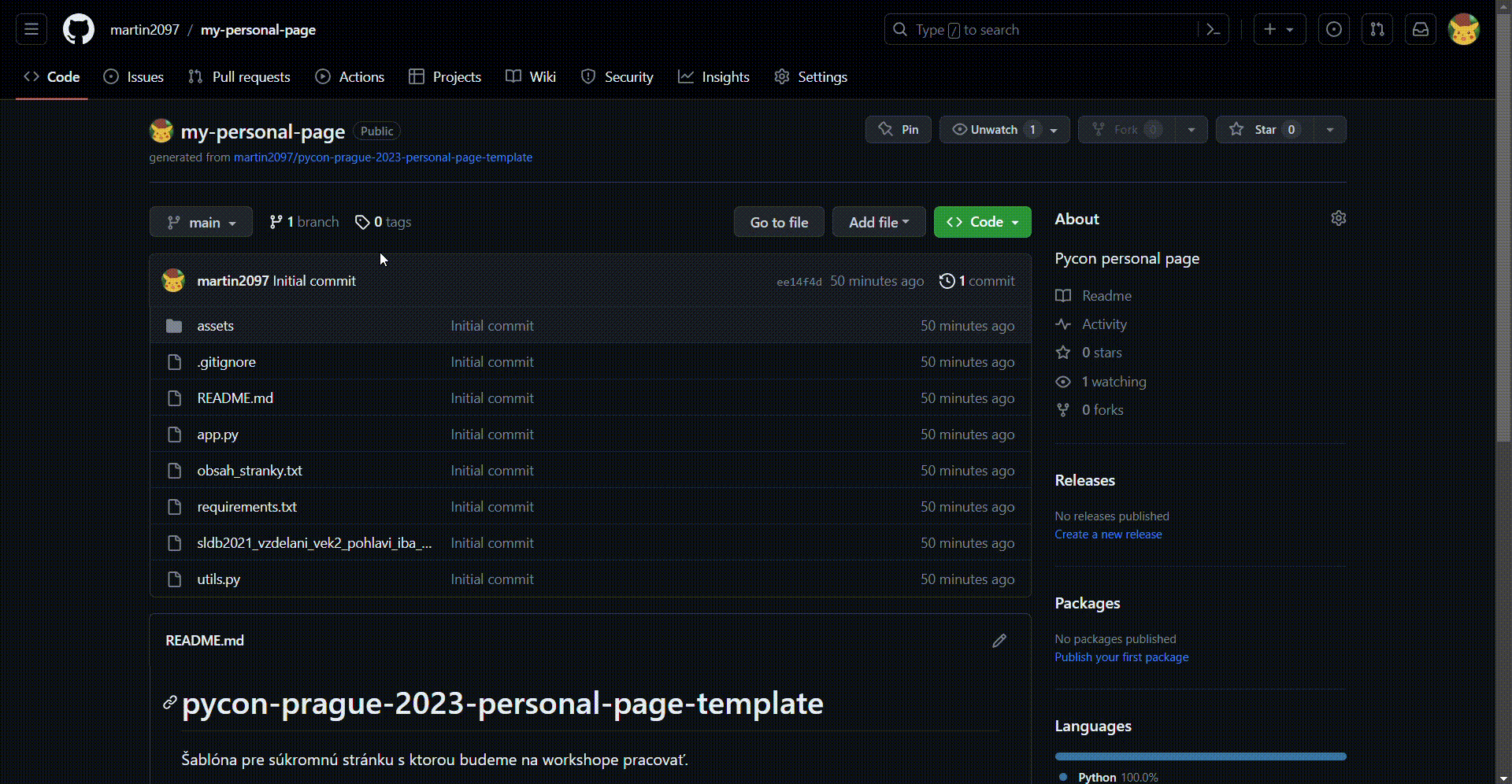Edit repository details with the gear icon
The height and width of the screenshot is (784, 1512).
(x=1339, y=219)
